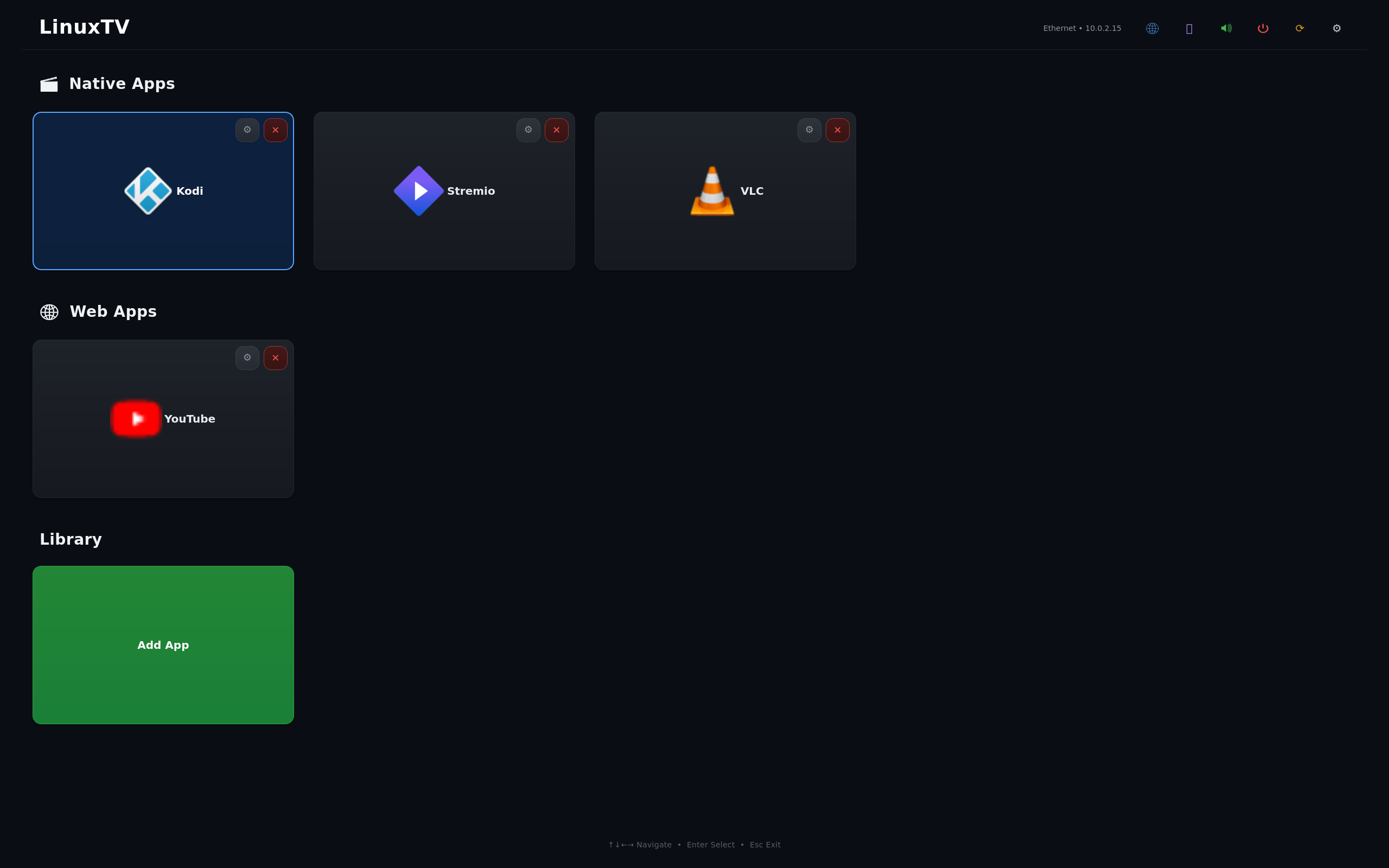Remove Kodi with its red X button

click(276, 130)
